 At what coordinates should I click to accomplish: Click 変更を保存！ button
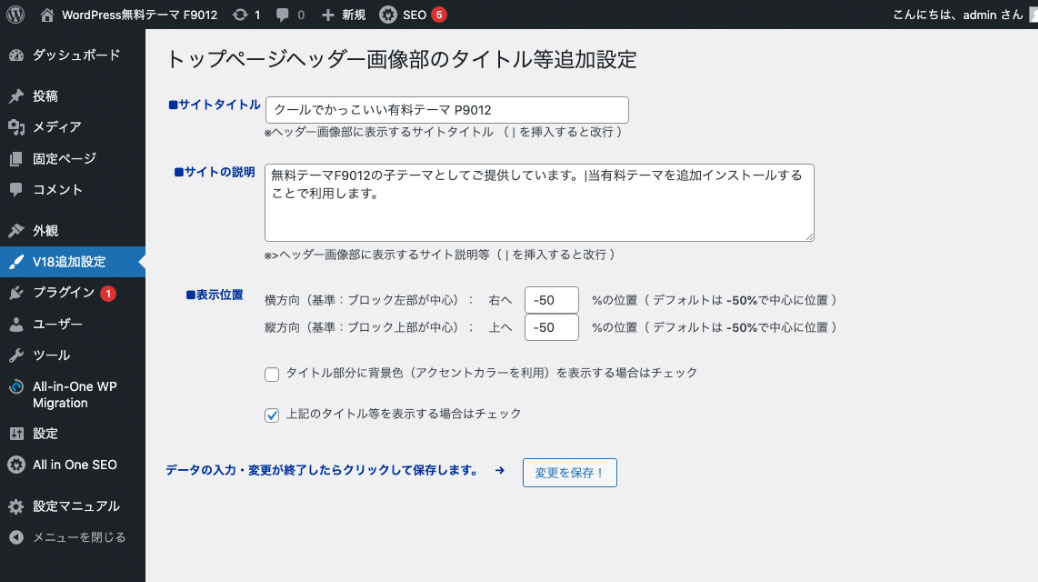click(569, 473)
